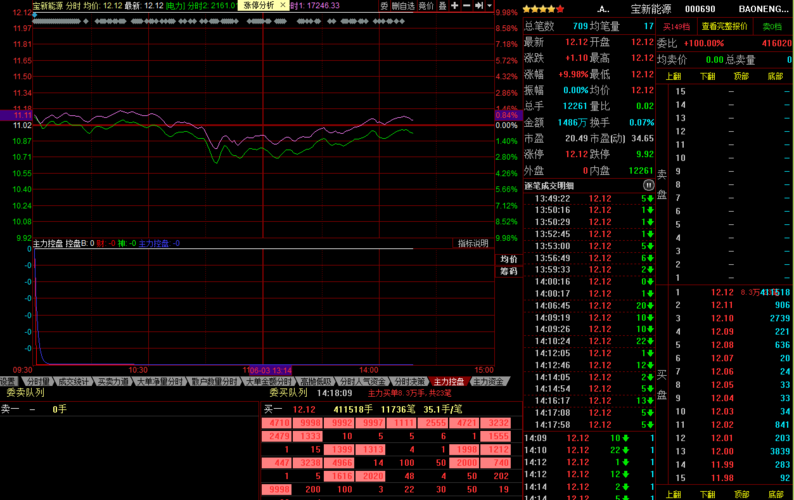The image size is (794, 500).
Task: Click buy level 1 price 12.12
Action: click(x=722, y=292)
